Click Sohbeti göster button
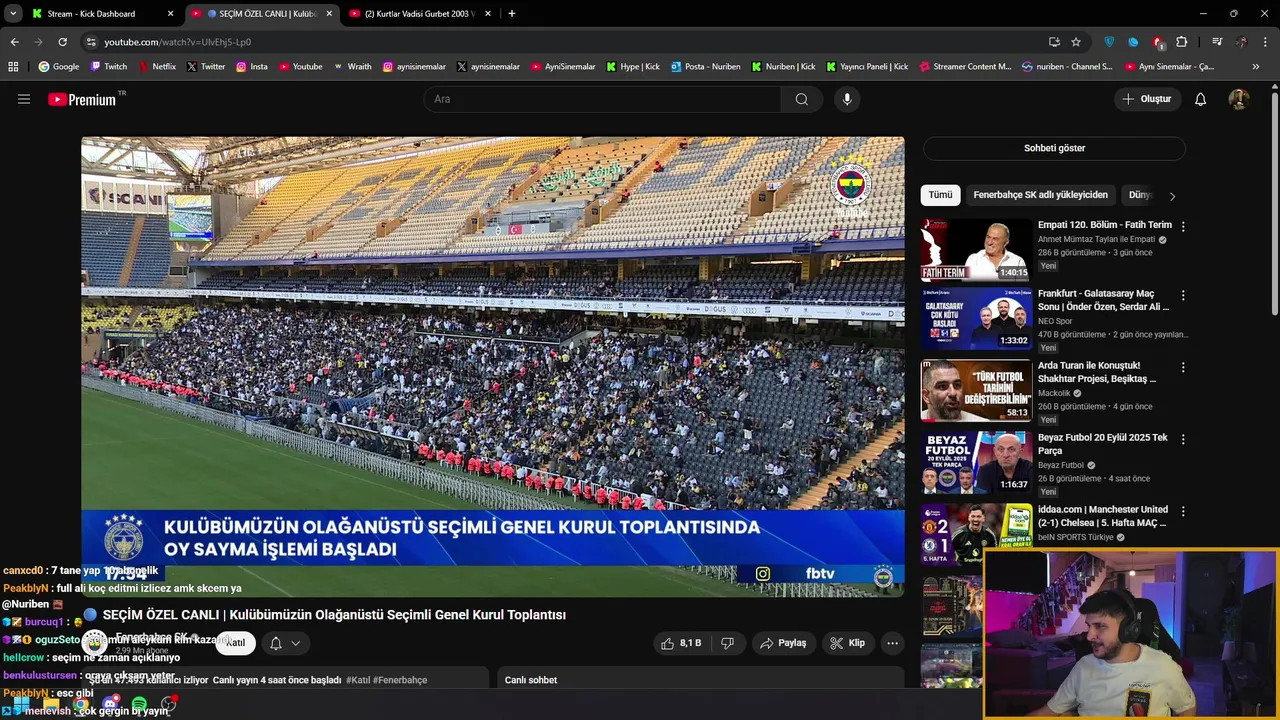This screenshot has width=1280, height=720. [x=1054, y=148]
